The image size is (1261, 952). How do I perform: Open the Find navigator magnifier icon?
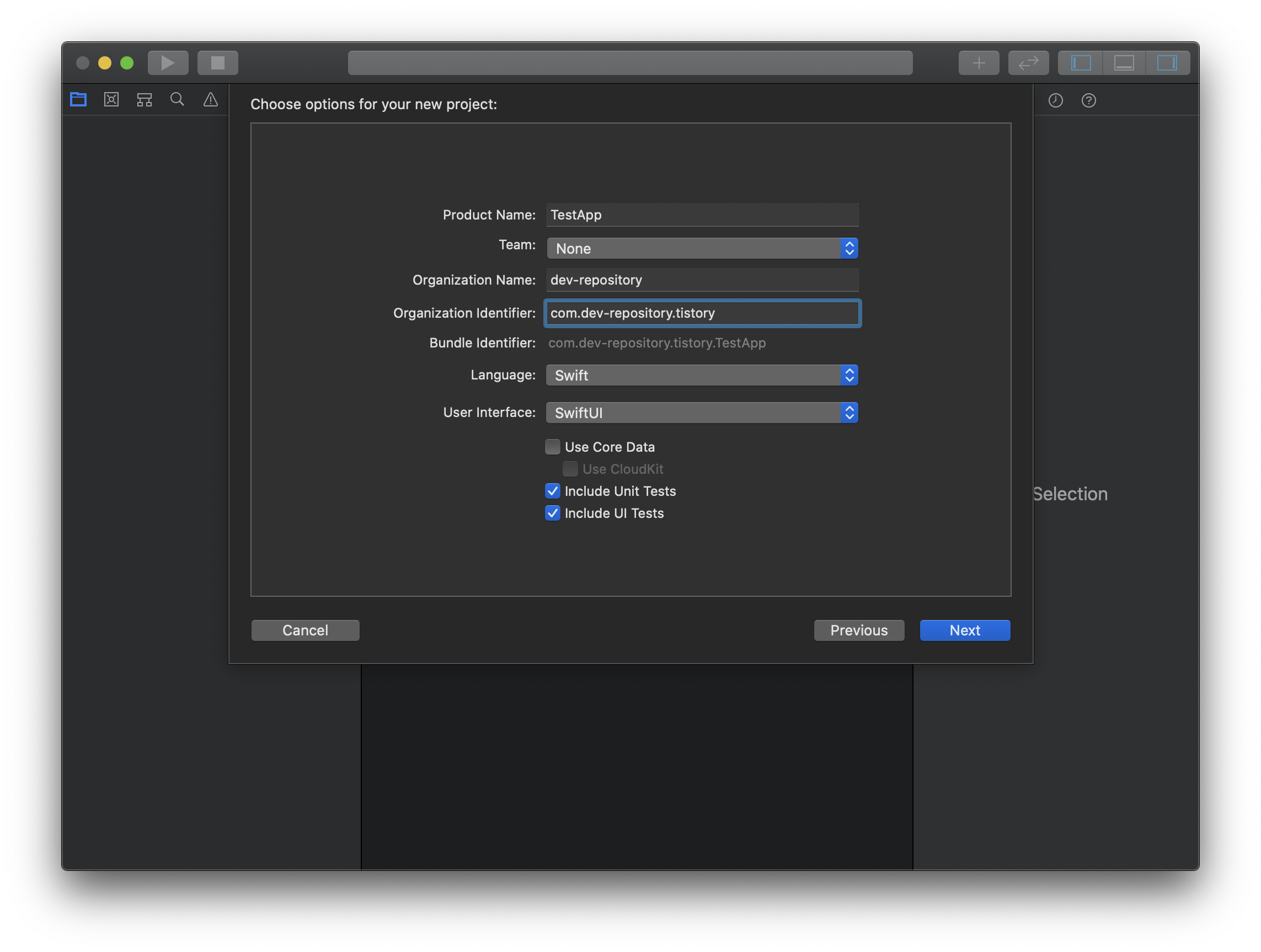click(x=177, y=100)
